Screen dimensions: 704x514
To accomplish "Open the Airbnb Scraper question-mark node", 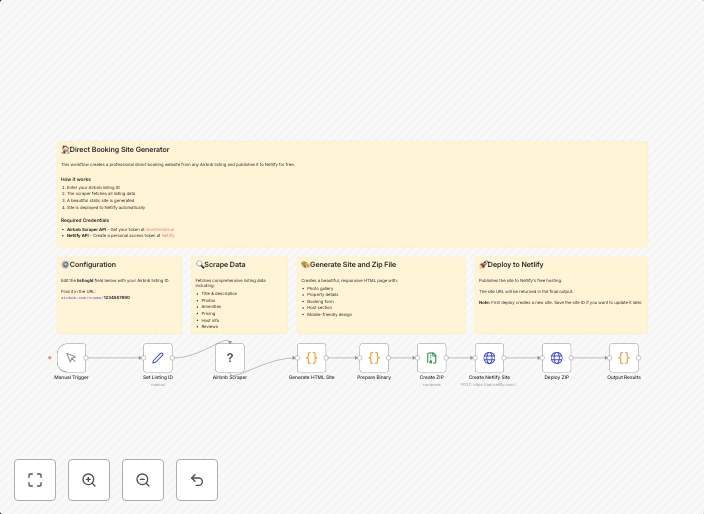I will pyautogui.click(x=229, y=358).
